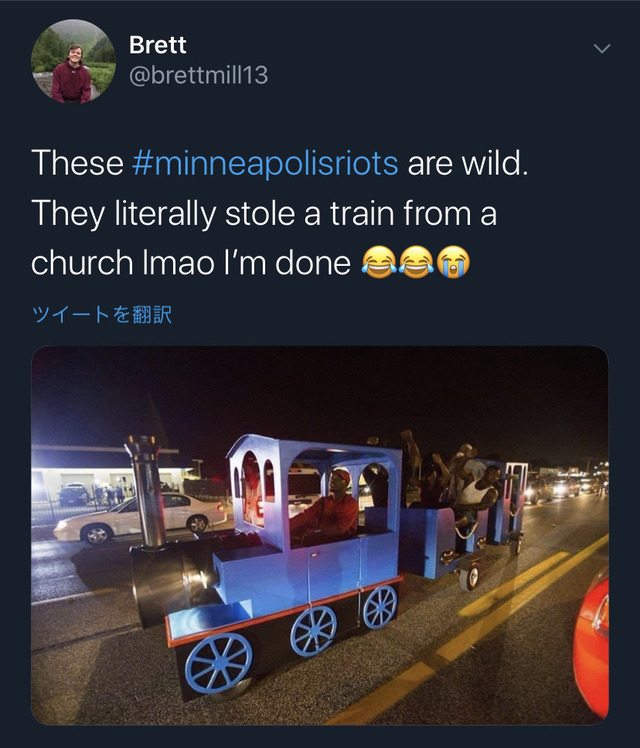Open the attached train photo
The image size is (640, 748).
coord(319,535)
